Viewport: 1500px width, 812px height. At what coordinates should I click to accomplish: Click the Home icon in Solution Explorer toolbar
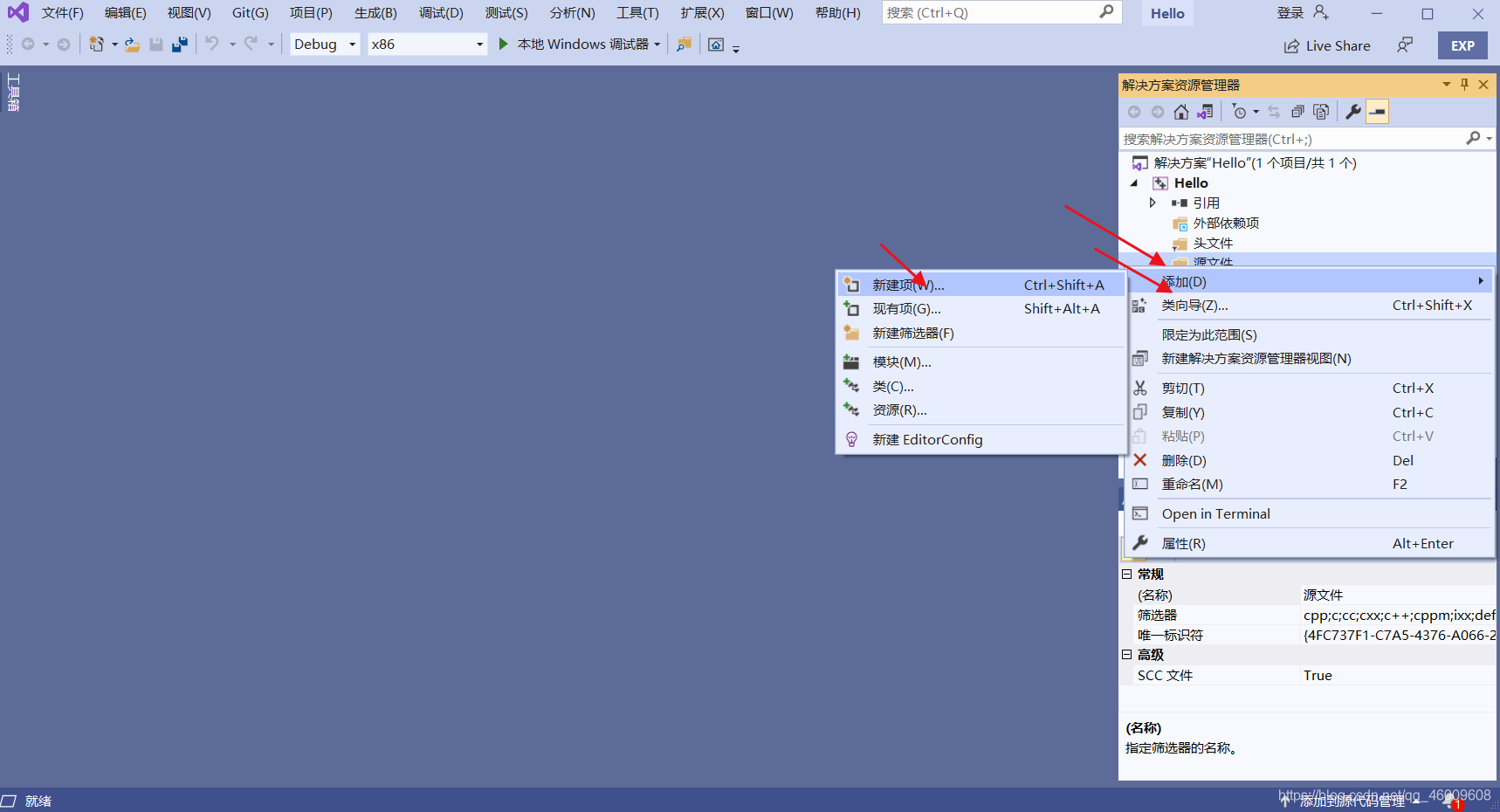point(1181,112)
